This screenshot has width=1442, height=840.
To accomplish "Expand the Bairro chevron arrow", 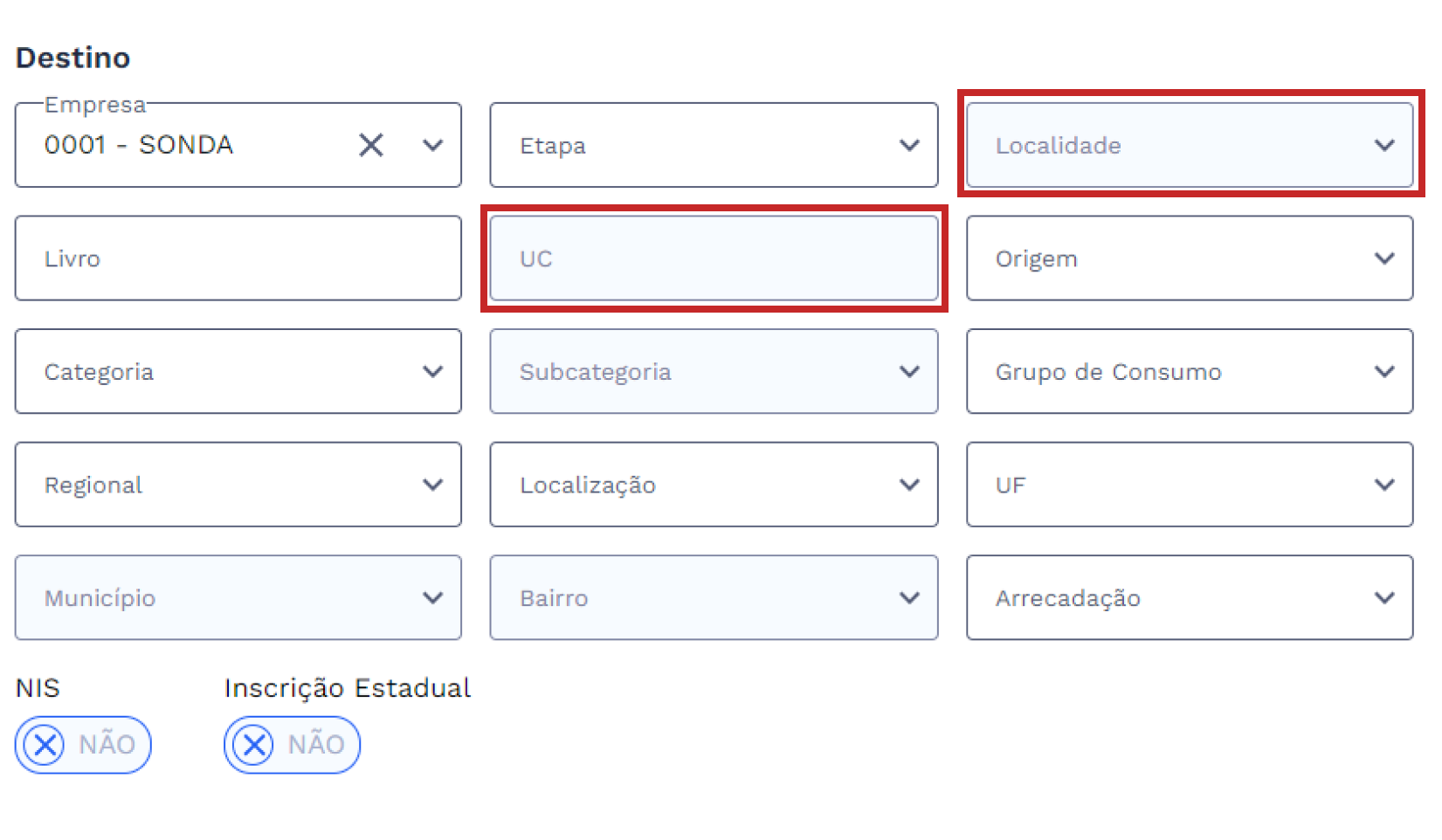I will (909, 598).
